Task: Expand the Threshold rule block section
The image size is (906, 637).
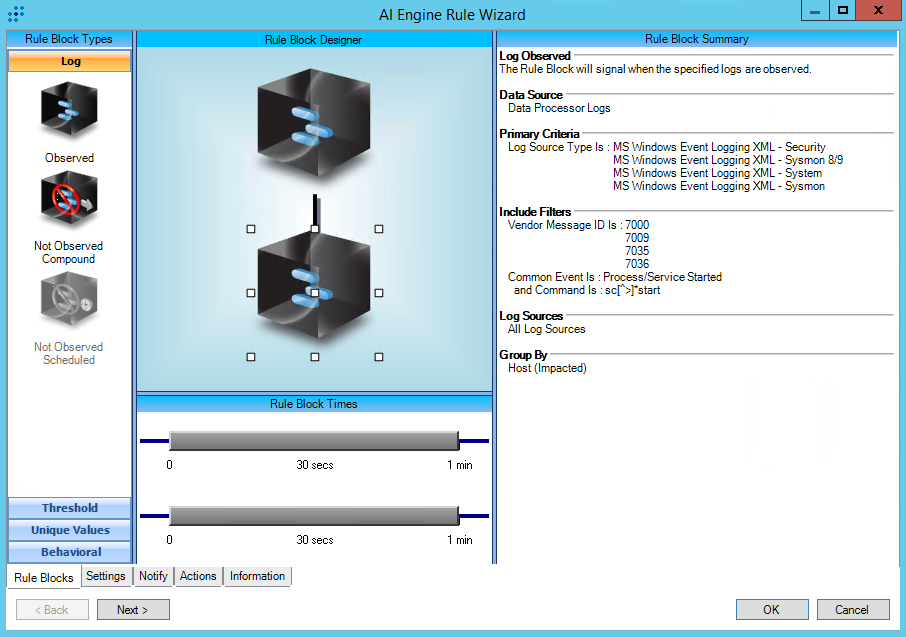Action: 70,508
